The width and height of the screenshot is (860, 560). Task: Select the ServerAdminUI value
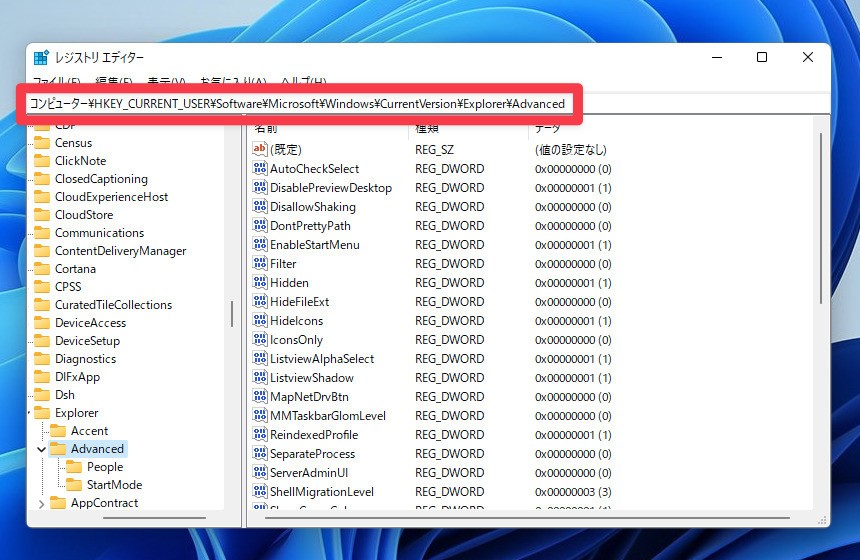[309, 473]
